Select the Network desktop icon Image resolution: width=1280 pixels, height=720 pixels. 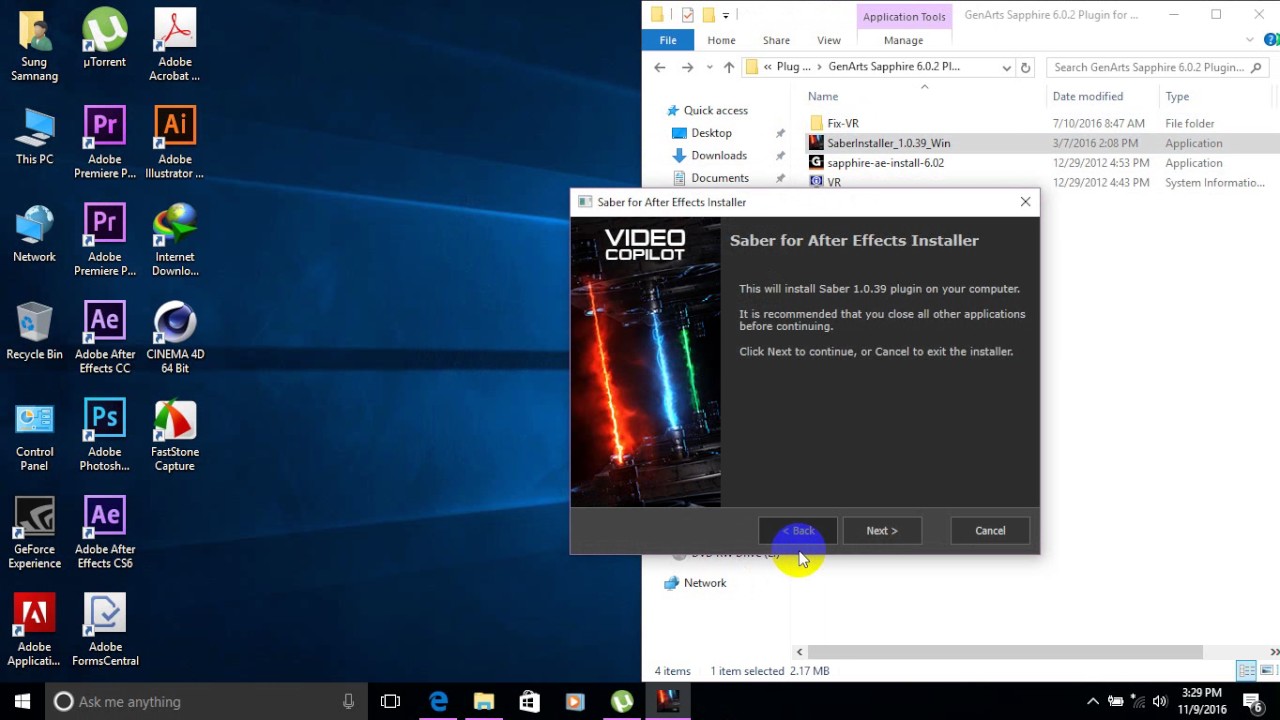pyautogui.click(x=34, y=233)
